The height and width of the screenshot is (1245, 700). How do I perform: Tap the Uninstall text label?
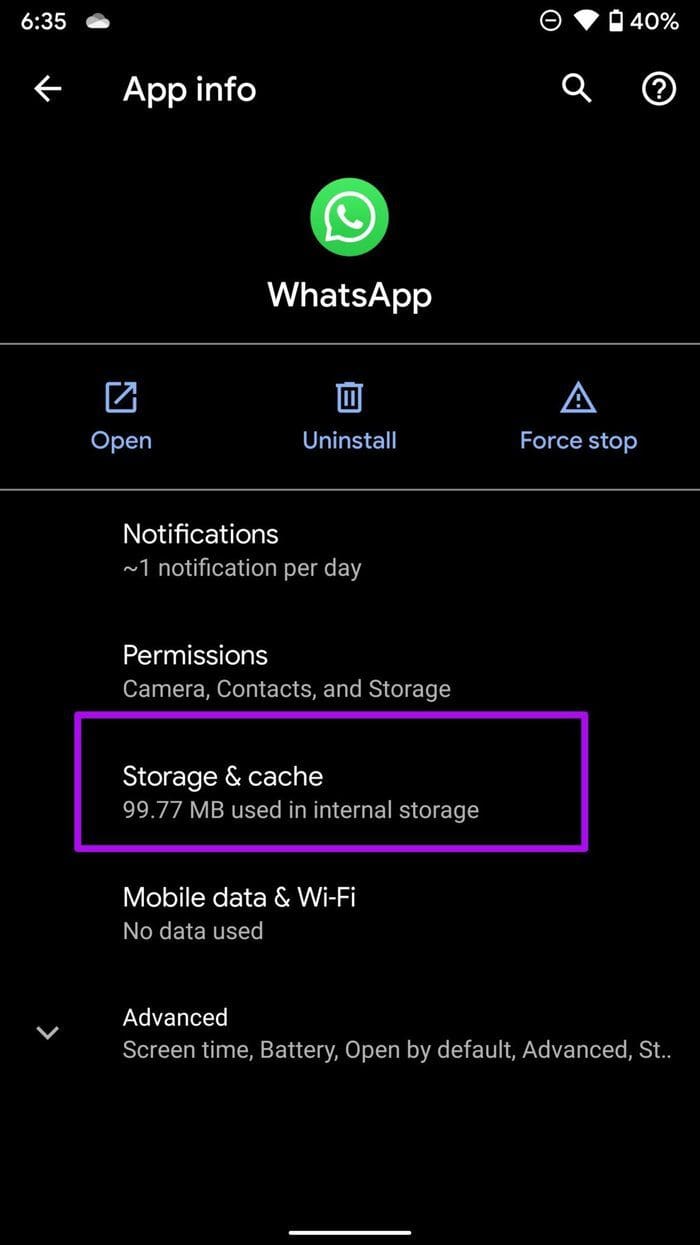tap(349, 441)
